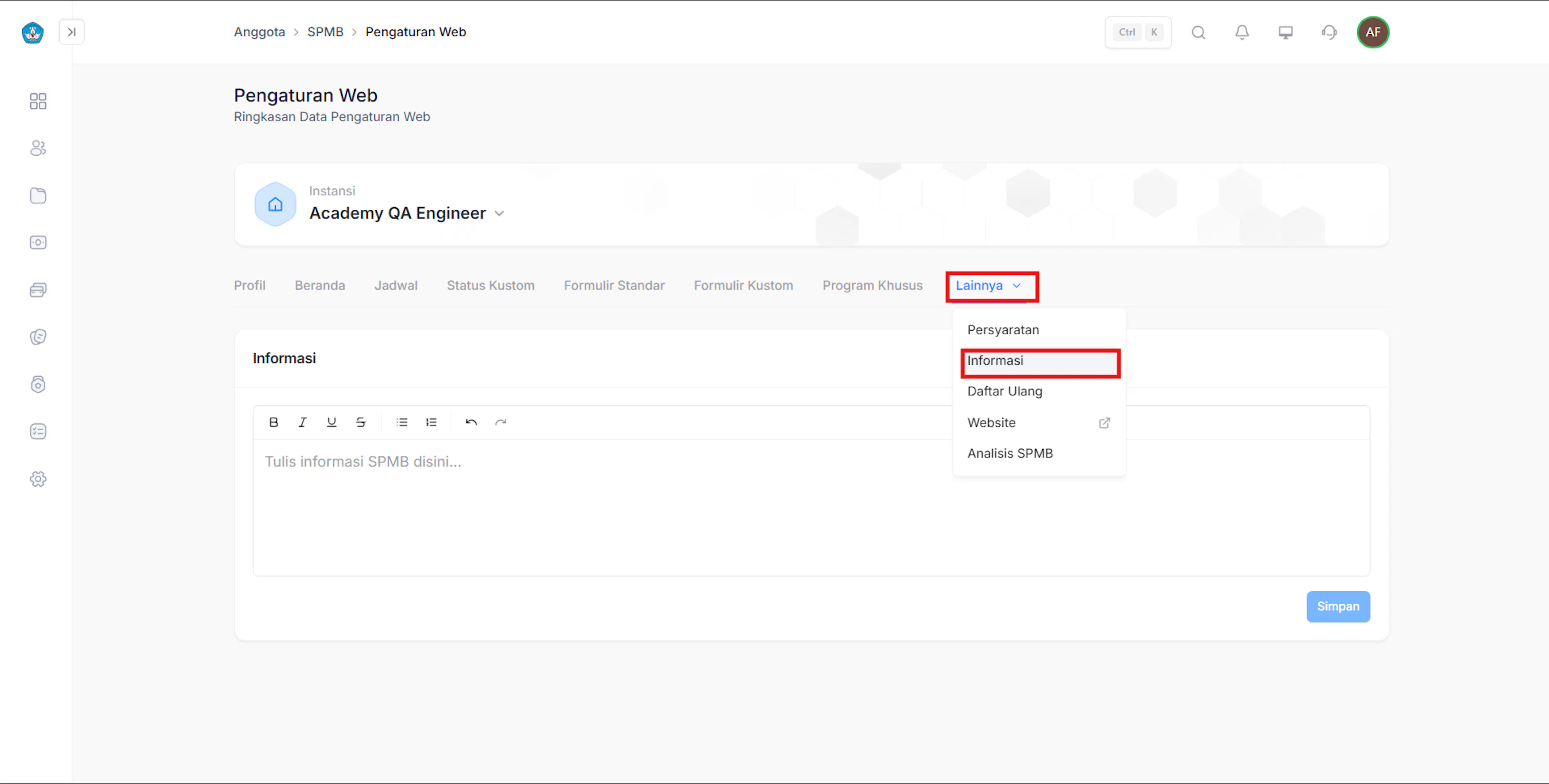The height and width of the screenshot is (784, 1549).
Task: Click the Simpan button
Action: tap(1338, 607)
